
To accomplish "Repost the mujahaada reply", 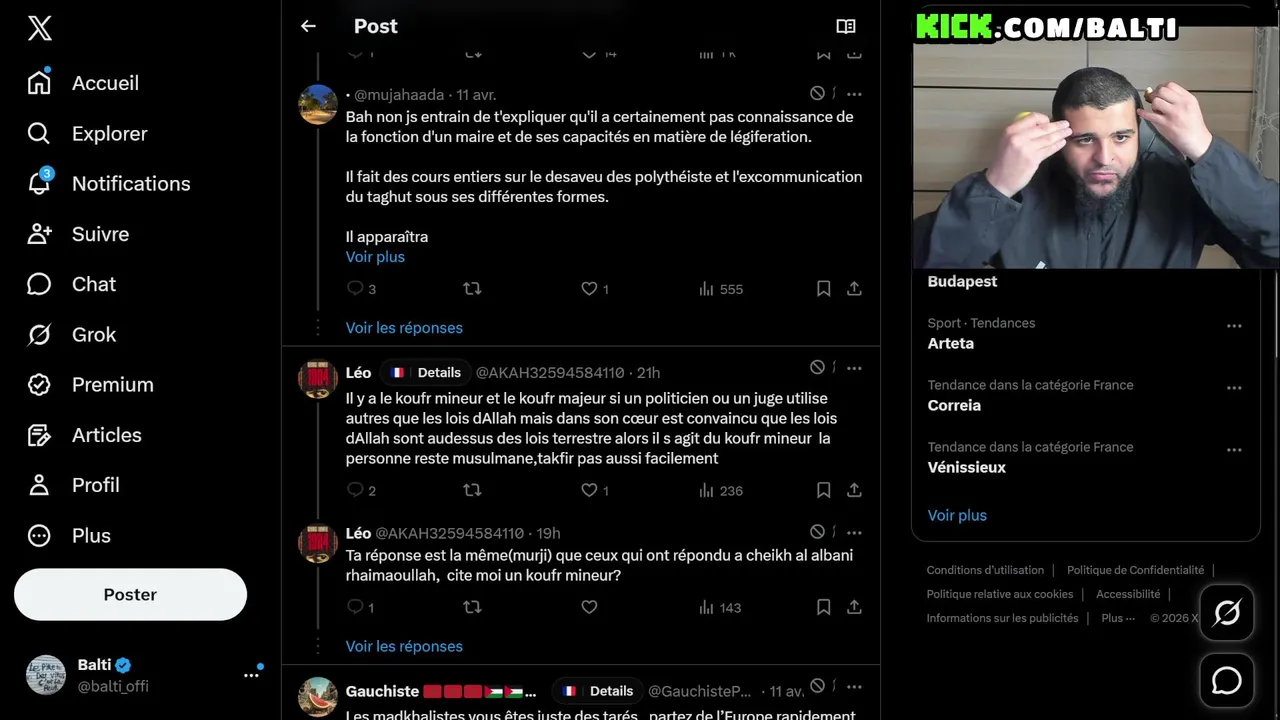I will click(472, 289).
